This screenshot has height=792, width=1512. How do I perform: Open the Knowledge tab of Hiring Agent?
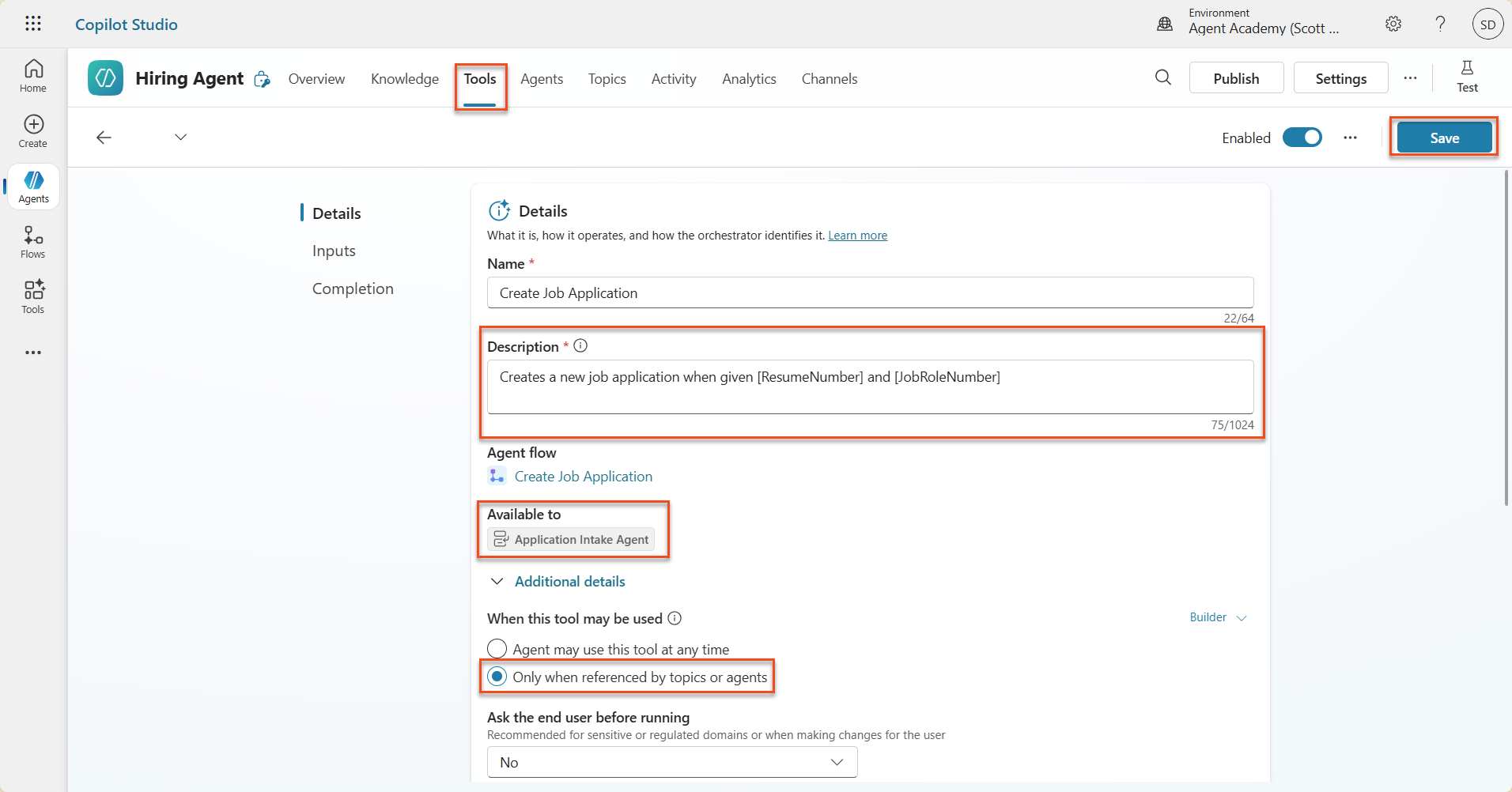pyautogui.click(x=404, y=78)
